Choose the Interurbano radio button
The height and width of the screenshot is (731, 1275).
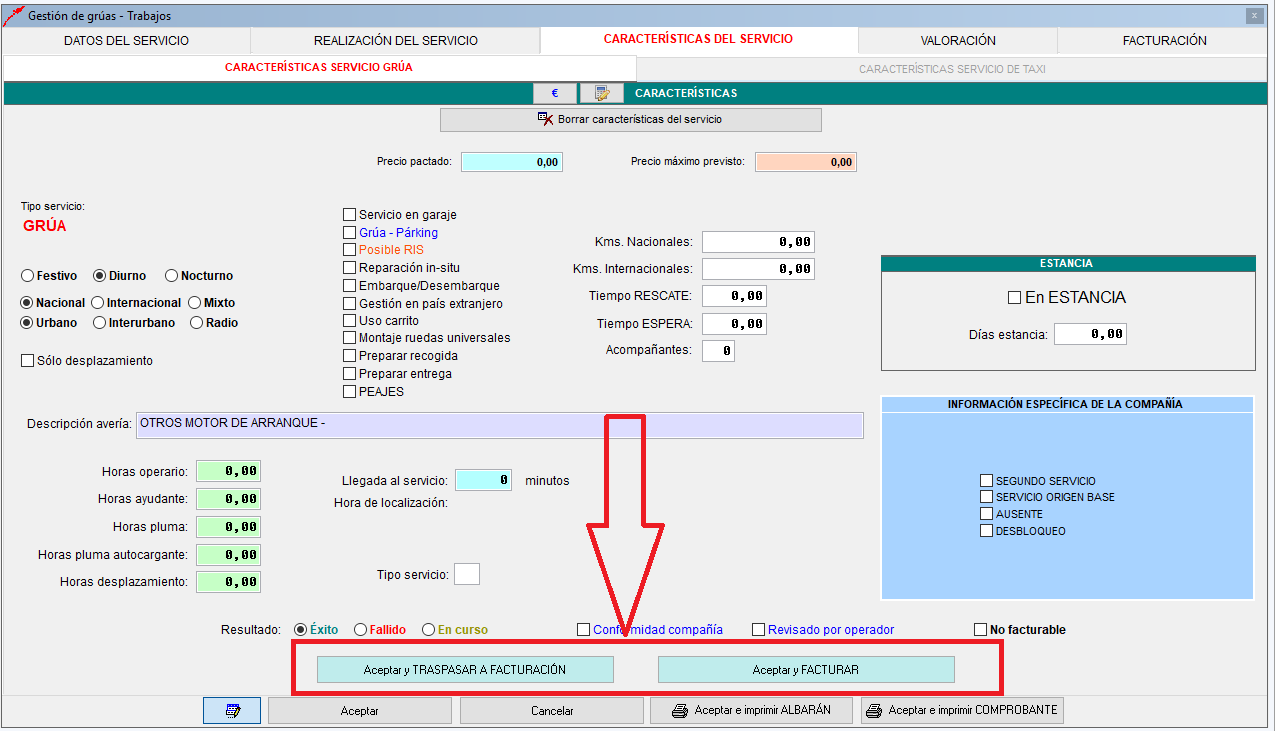[x=99, y=323]
